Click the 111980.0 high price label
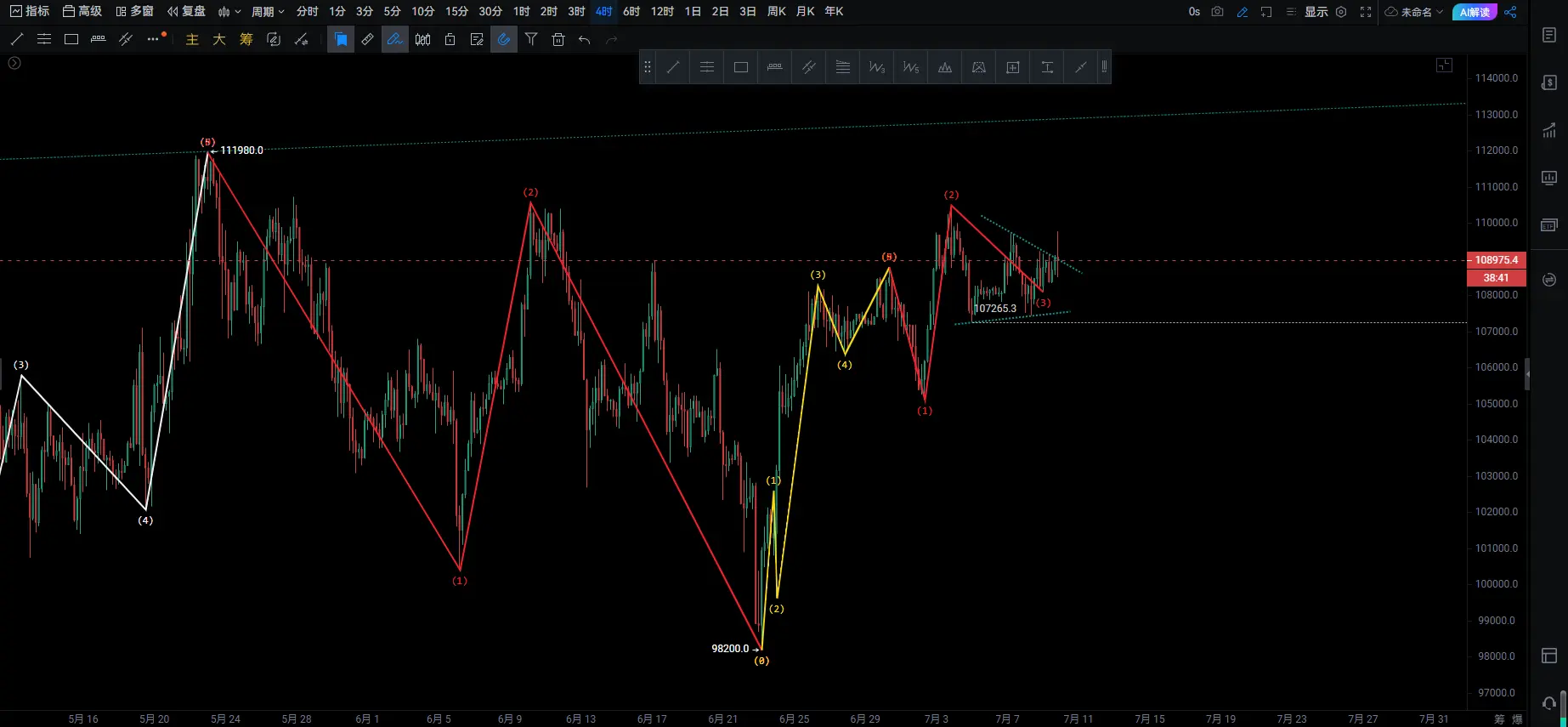This screenshot has width=1568, height=727. click(x=241, y=151)
